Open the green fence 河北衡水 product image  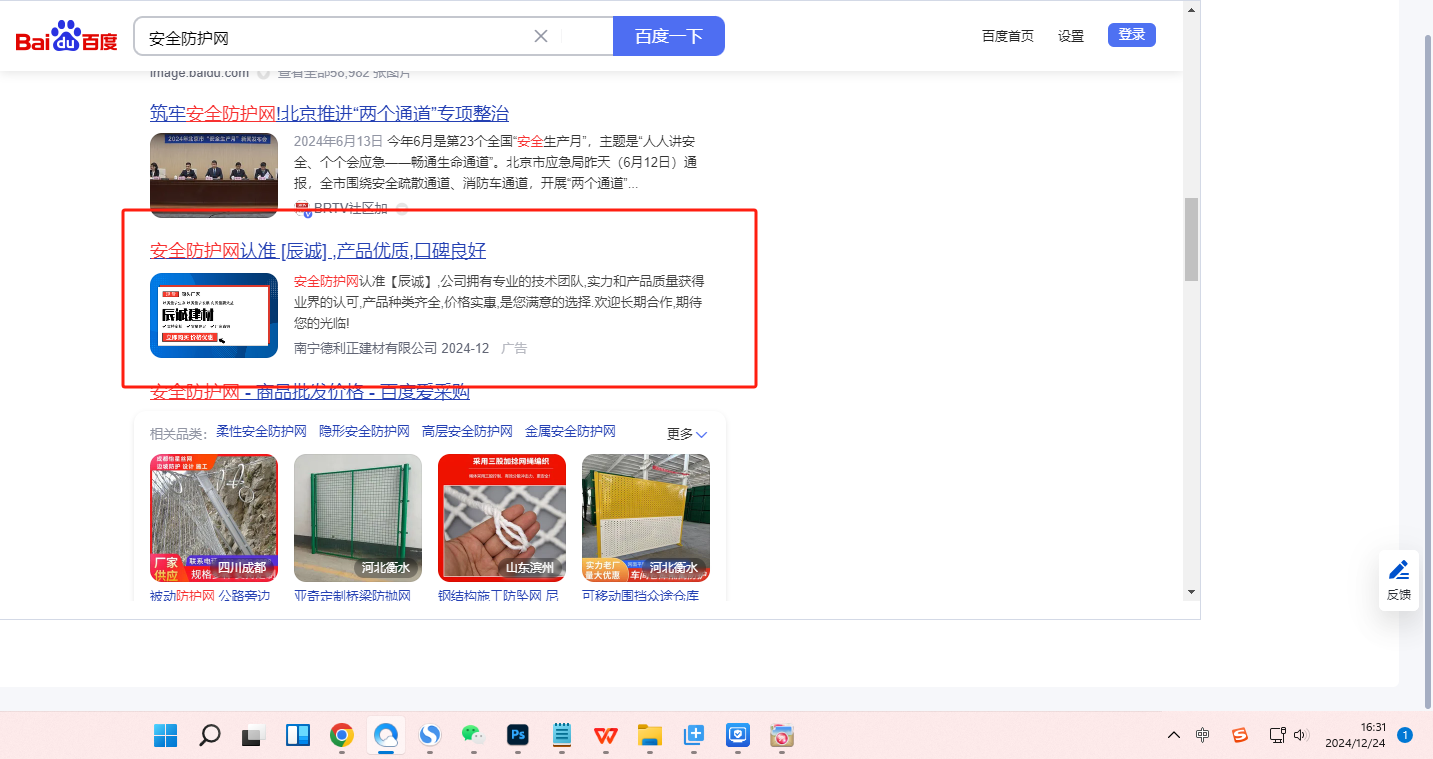tap(358, 518)
